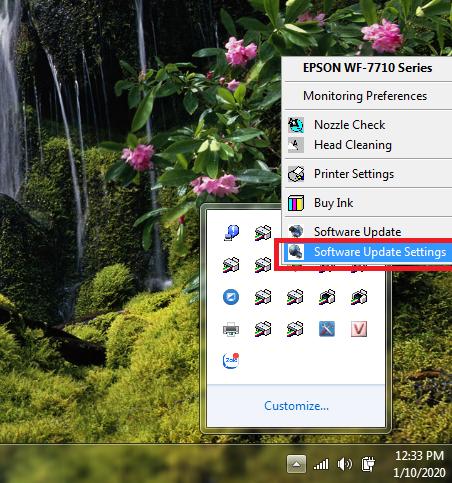Screen dimensions: 452x483
Task: Open the blue circular monitor tray icon
Action: [x=231, y=297]
